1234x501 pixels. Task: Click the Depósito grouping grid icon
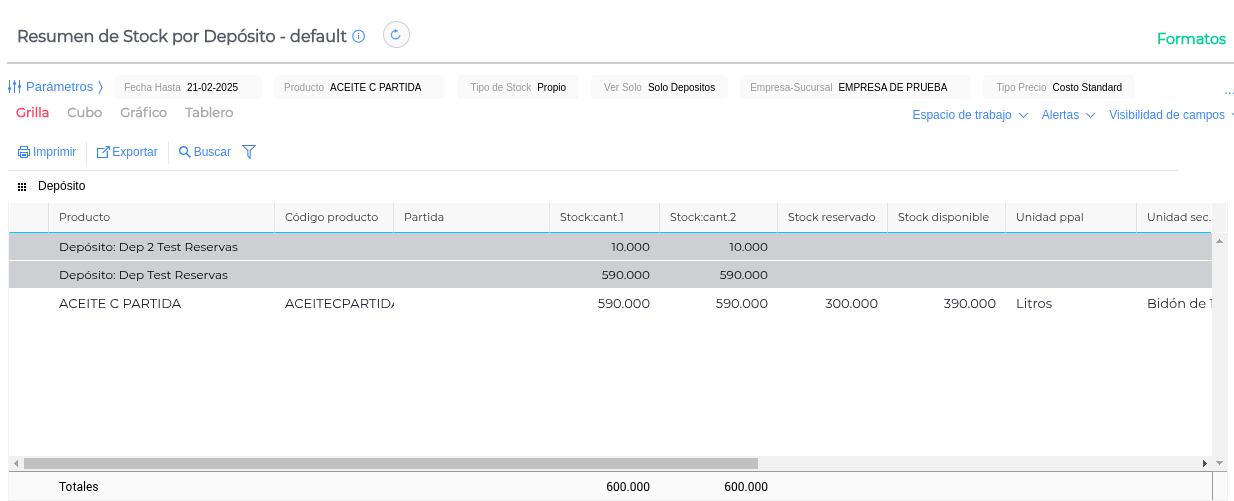click(x=22, y=187)
